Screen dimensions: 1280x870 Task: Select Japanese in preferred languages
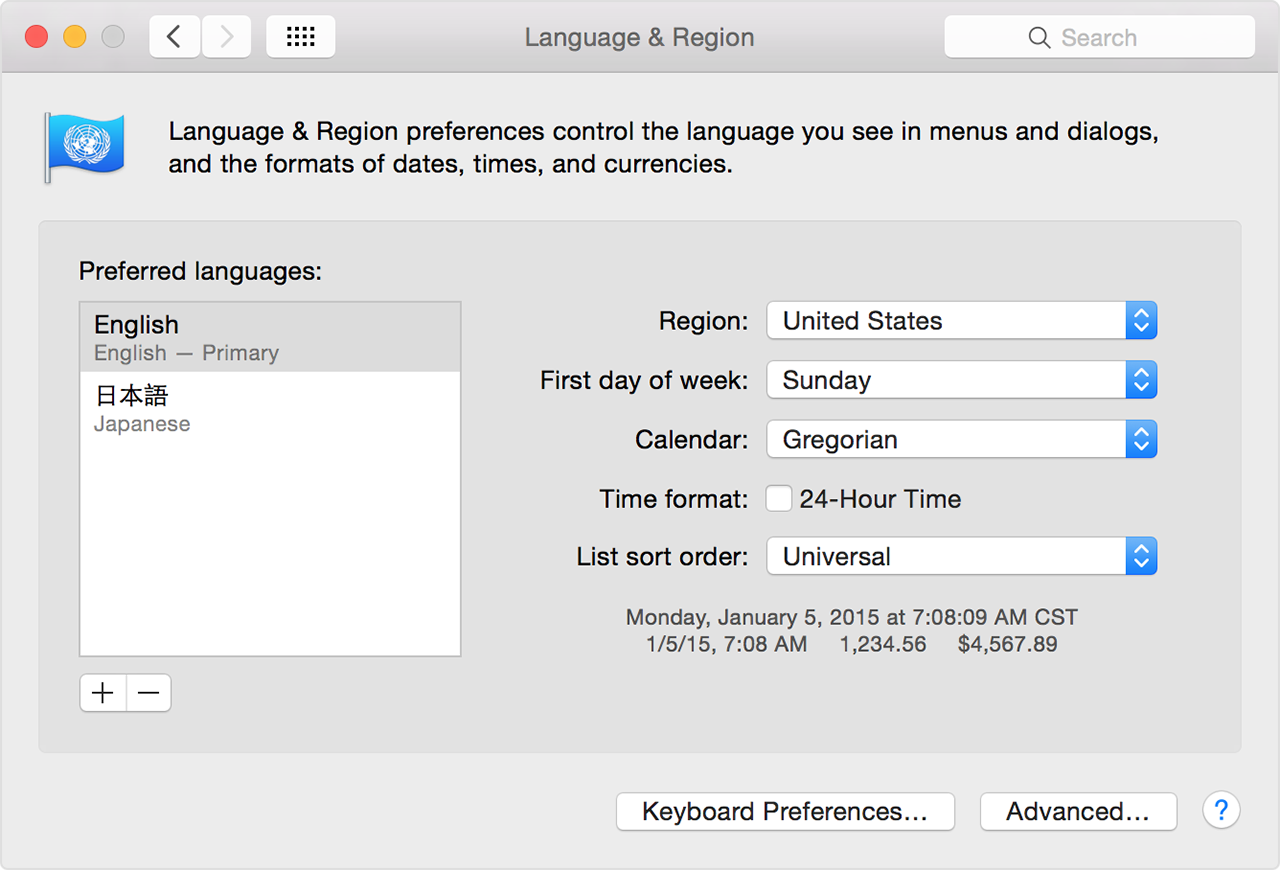(x=269, y=408)
